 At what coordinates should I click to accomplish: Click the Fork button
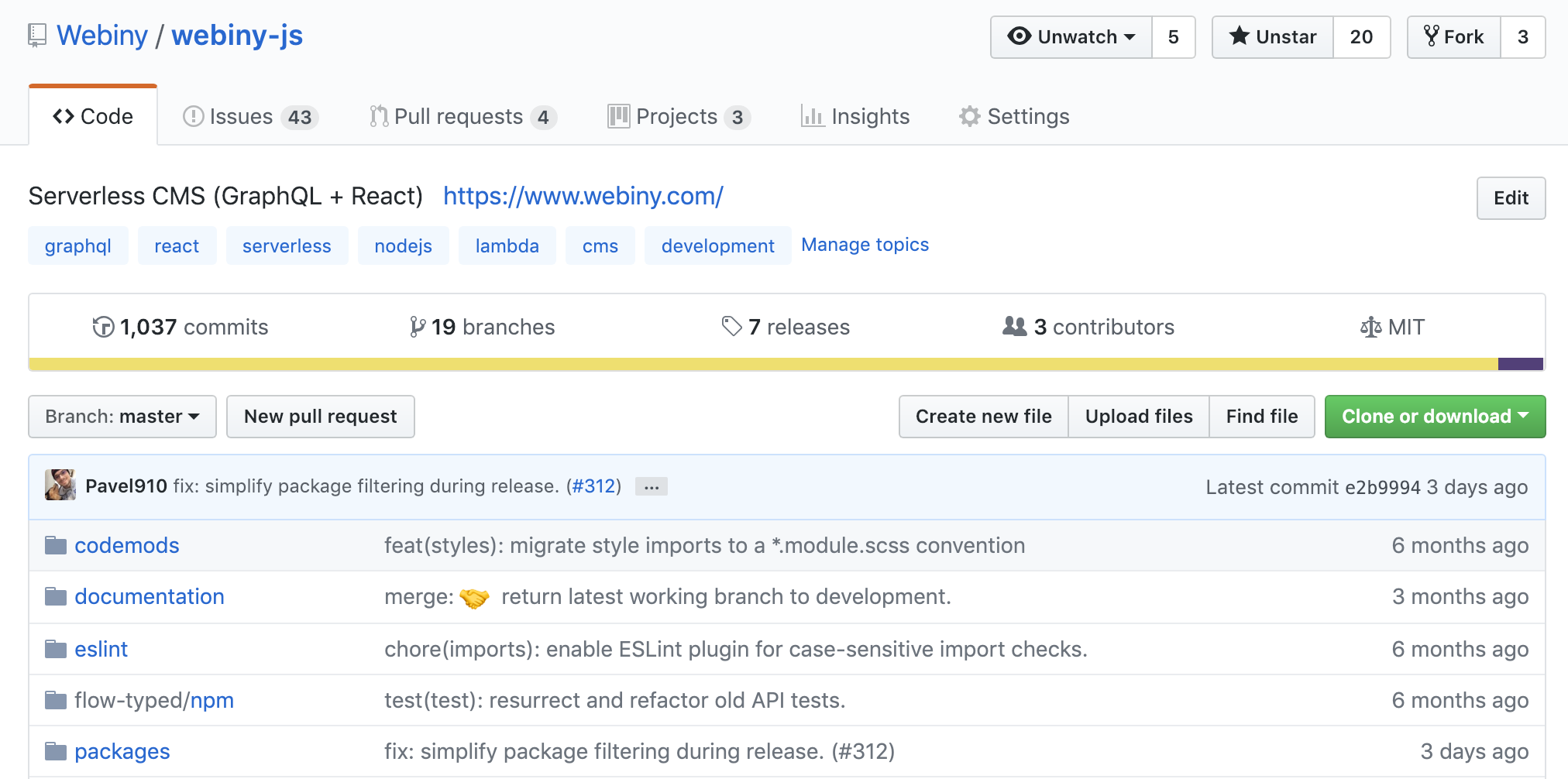coord(1454,36)
